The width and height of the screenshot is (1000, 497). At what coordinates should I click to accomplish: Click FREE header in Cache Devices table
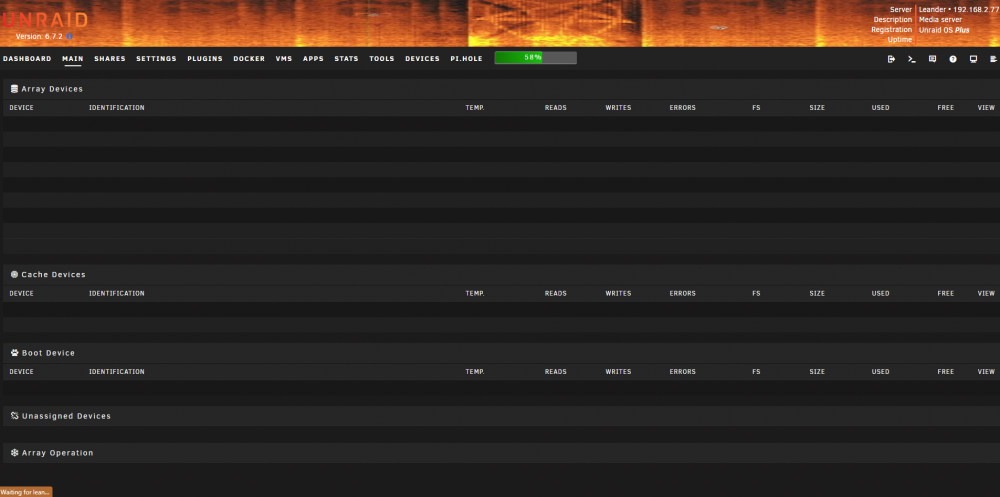click(946, 293)
